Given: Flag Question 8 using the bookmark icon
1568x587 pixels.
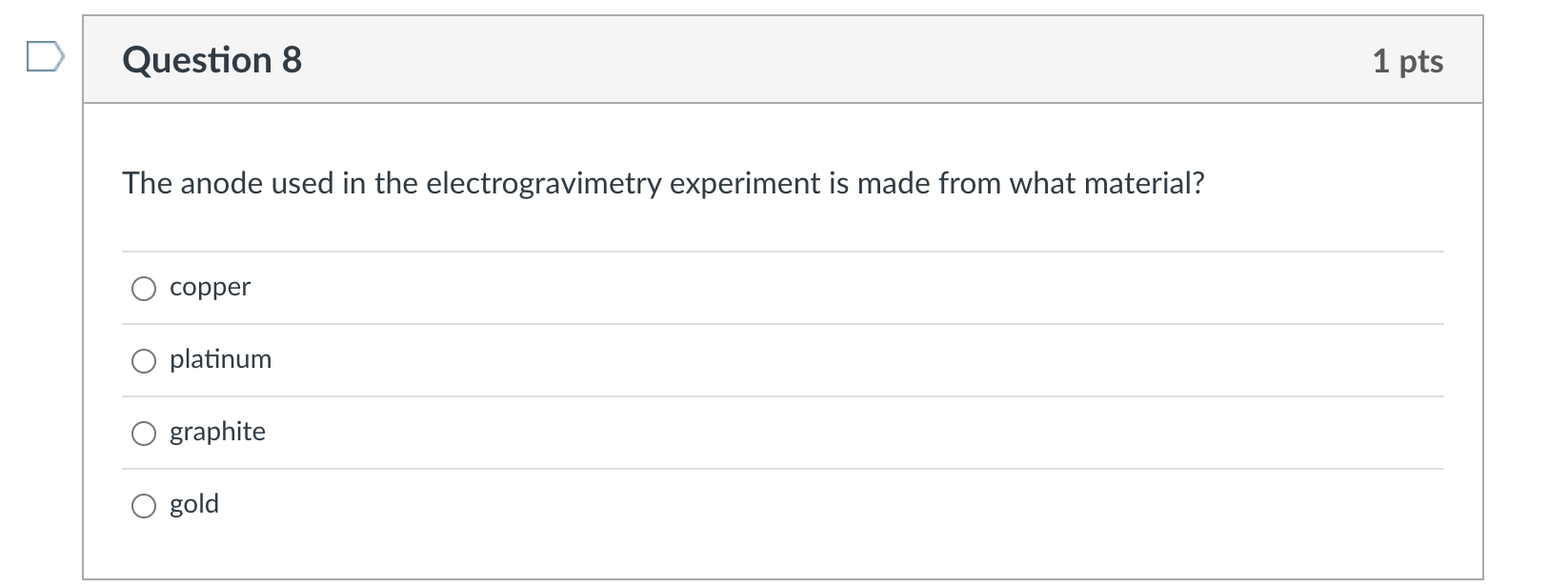Looking at the screenshot, I should click(45, 58).
